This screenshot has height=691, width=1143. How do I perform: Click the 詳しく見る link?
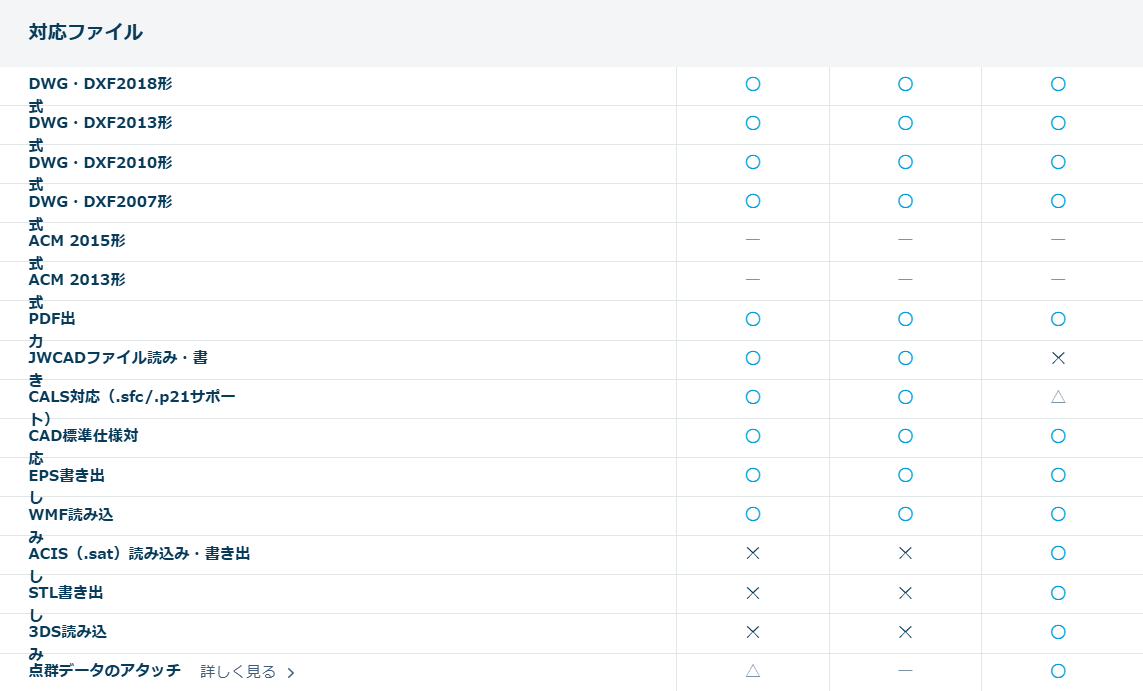pos(238,672)
